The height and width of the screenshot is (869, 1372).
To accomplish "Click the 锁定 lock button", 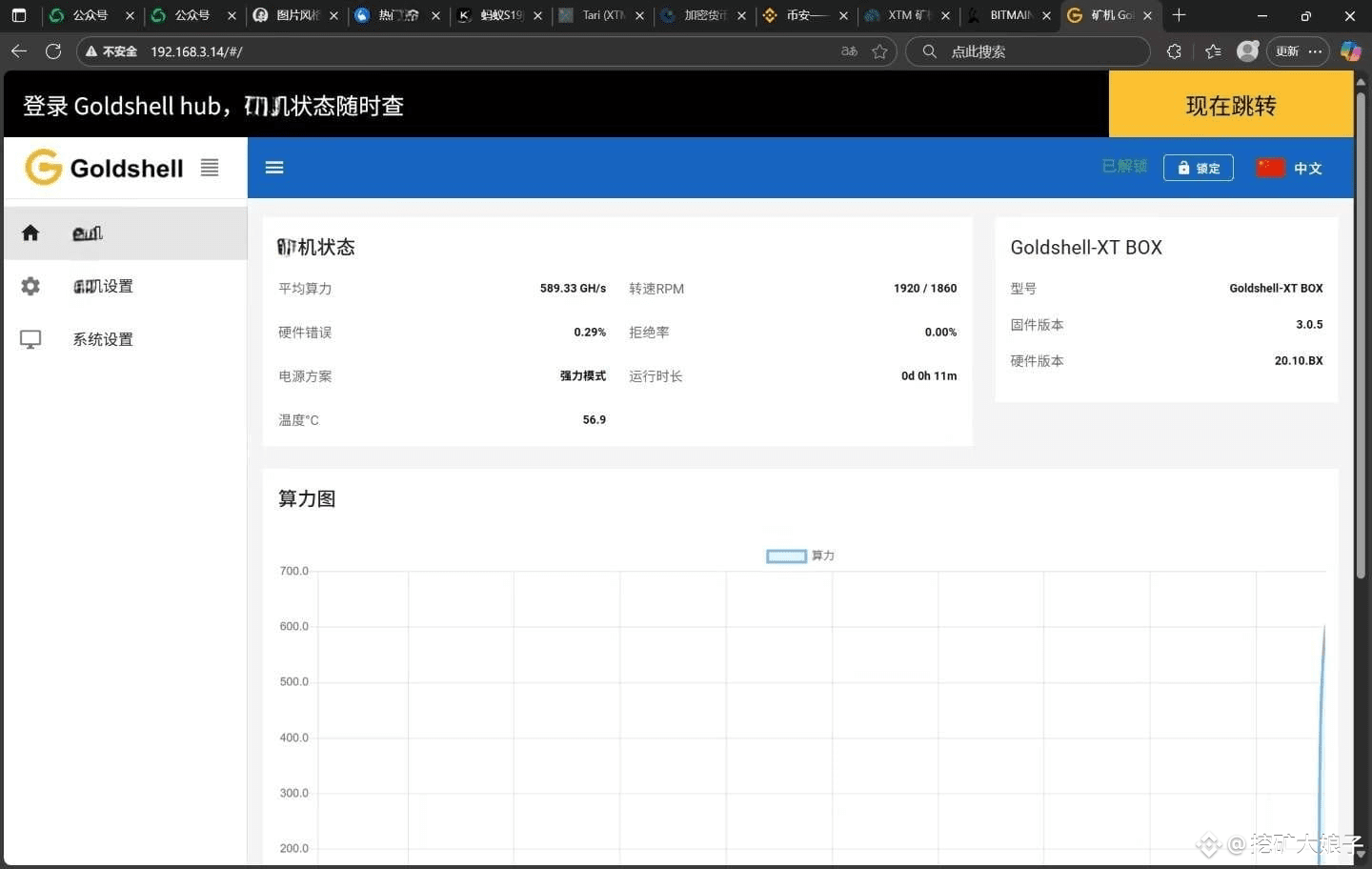I will (x=1198, y=168).
